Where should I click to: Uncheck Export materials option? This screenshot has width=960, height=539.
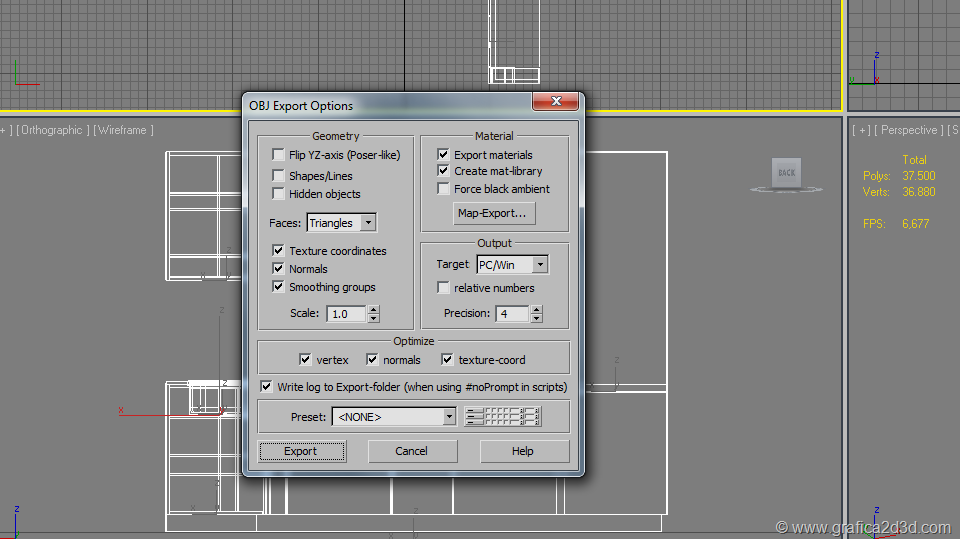pos(443,155)
